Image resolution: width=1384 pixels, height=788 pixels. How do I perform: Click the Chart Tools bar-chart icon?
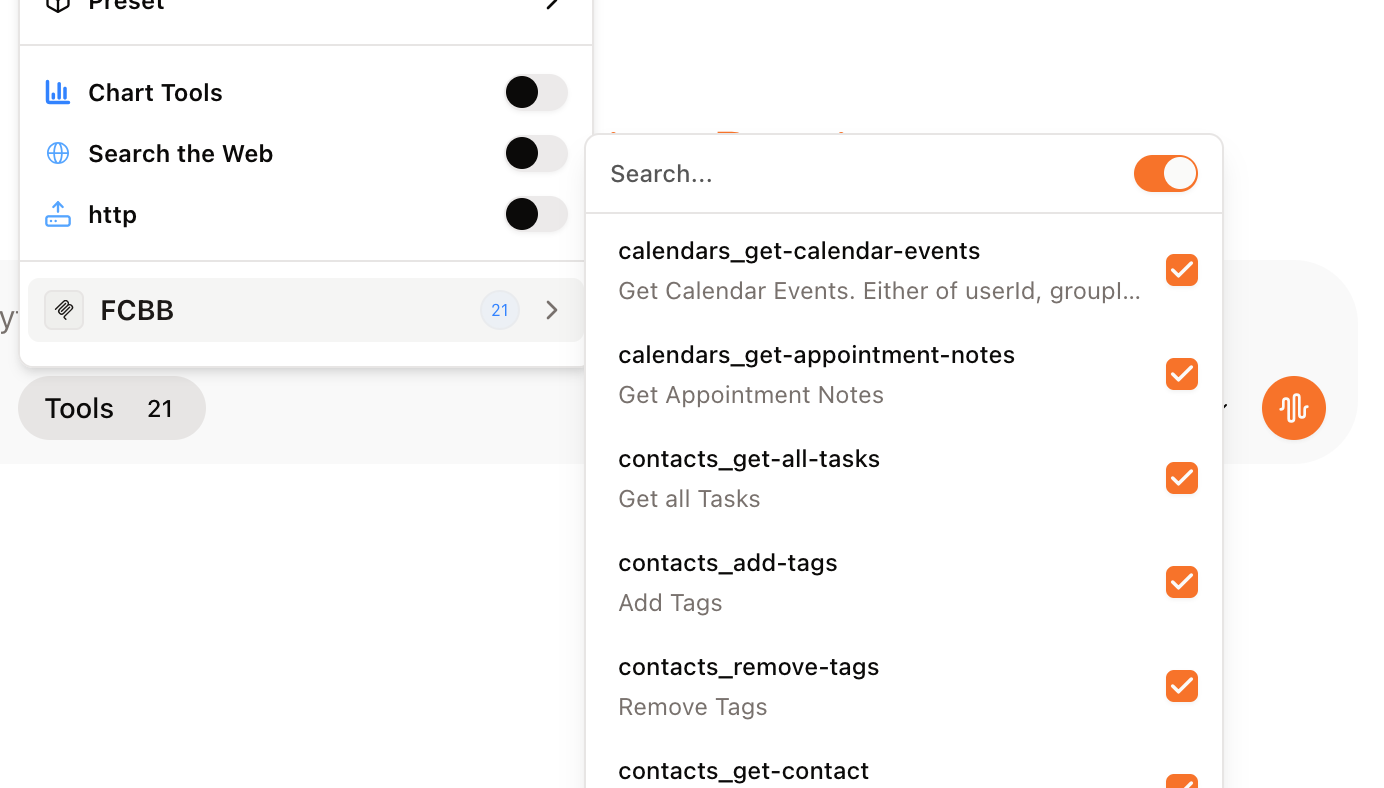pyautogui.click(x=58, y=92)
